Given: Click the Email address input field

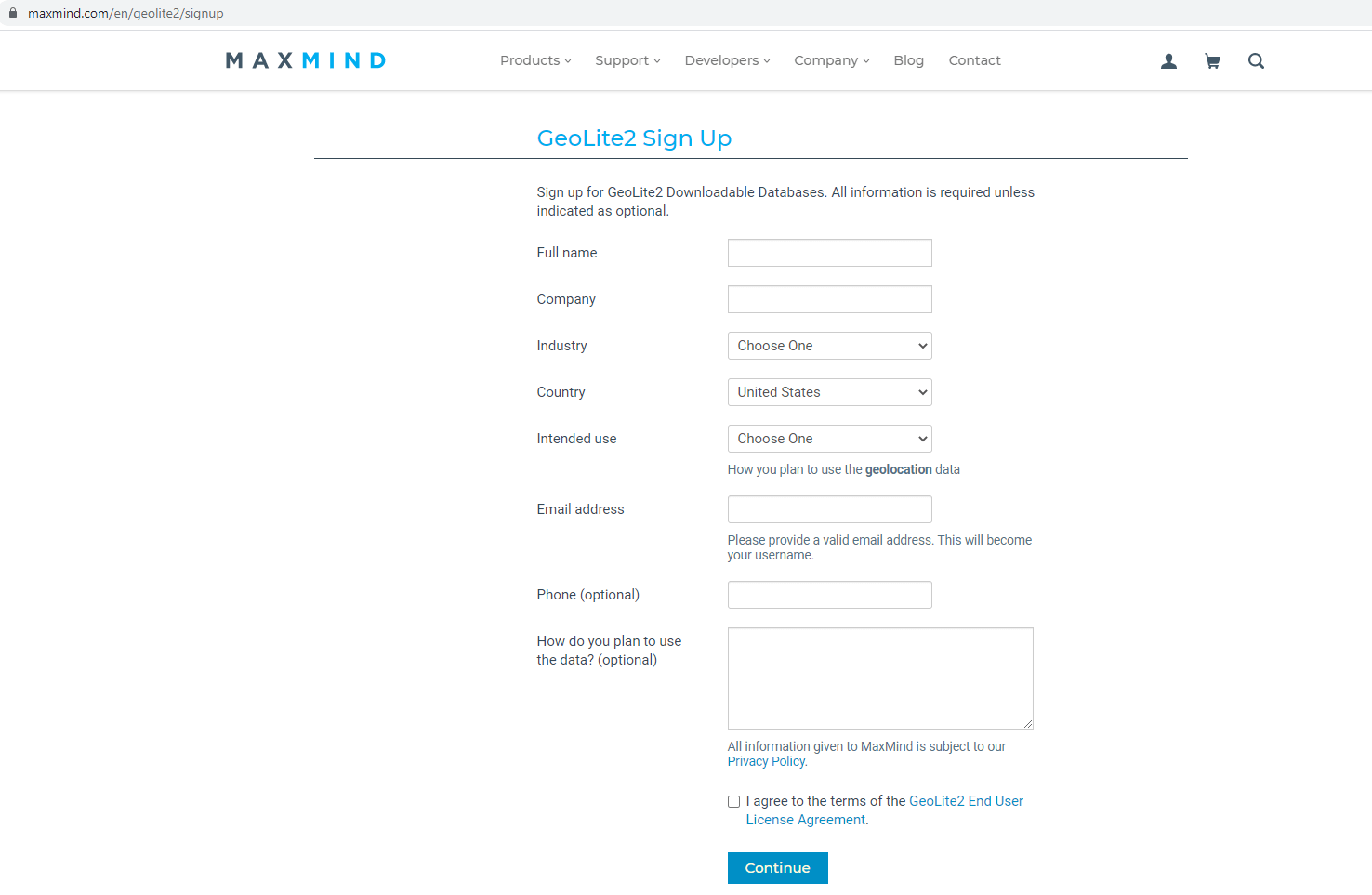Looking at the screenshot, I should [x=829, y=508].
